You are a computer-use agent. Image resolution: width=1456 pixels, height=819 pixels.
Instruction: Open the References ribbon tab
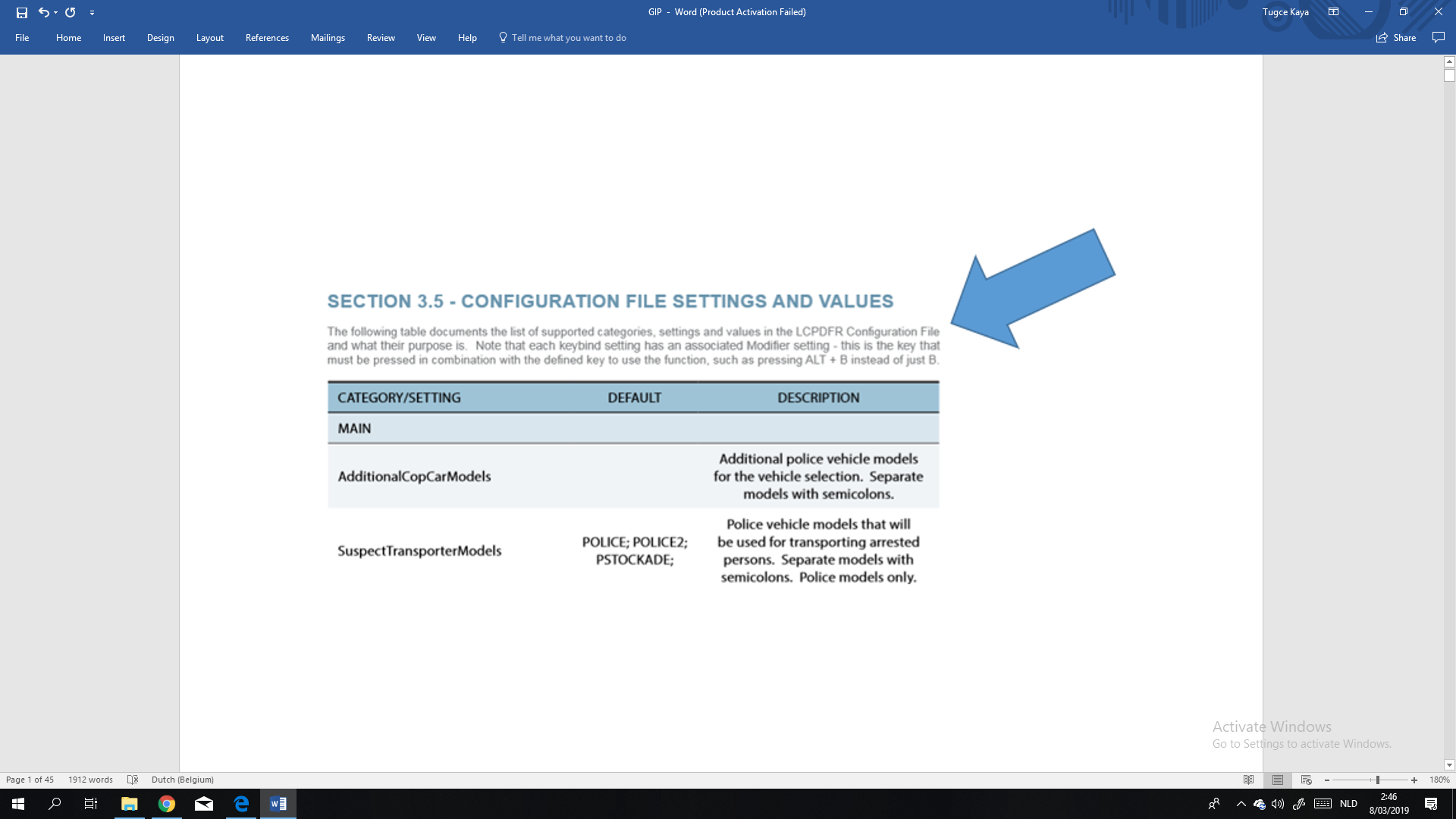(267, 38)
